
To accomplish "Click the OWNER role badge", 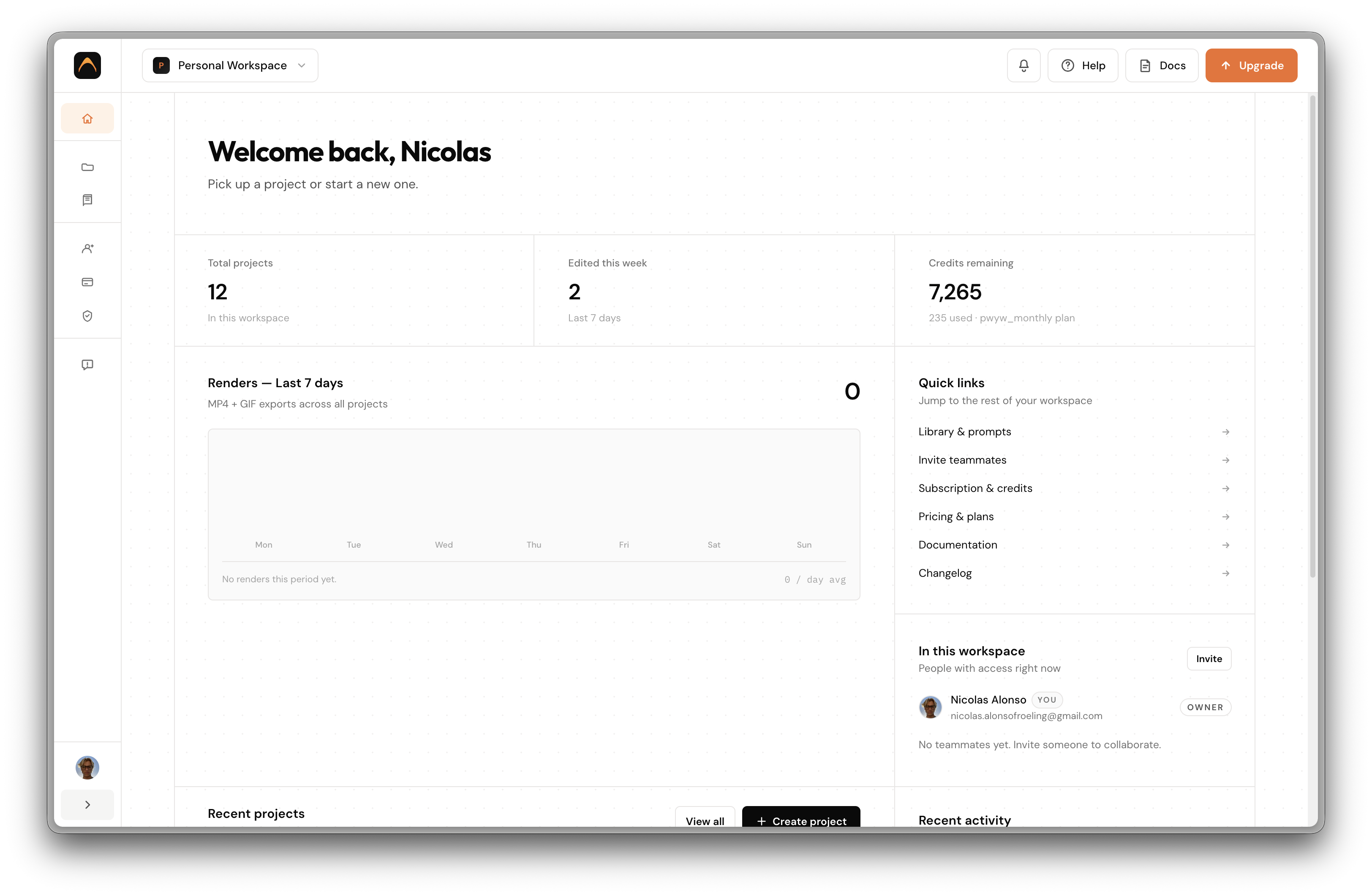I will 1206,707.
